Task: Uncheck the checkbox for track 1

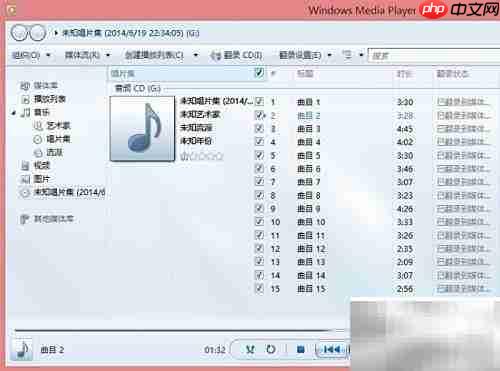Action: pos(259,101)
